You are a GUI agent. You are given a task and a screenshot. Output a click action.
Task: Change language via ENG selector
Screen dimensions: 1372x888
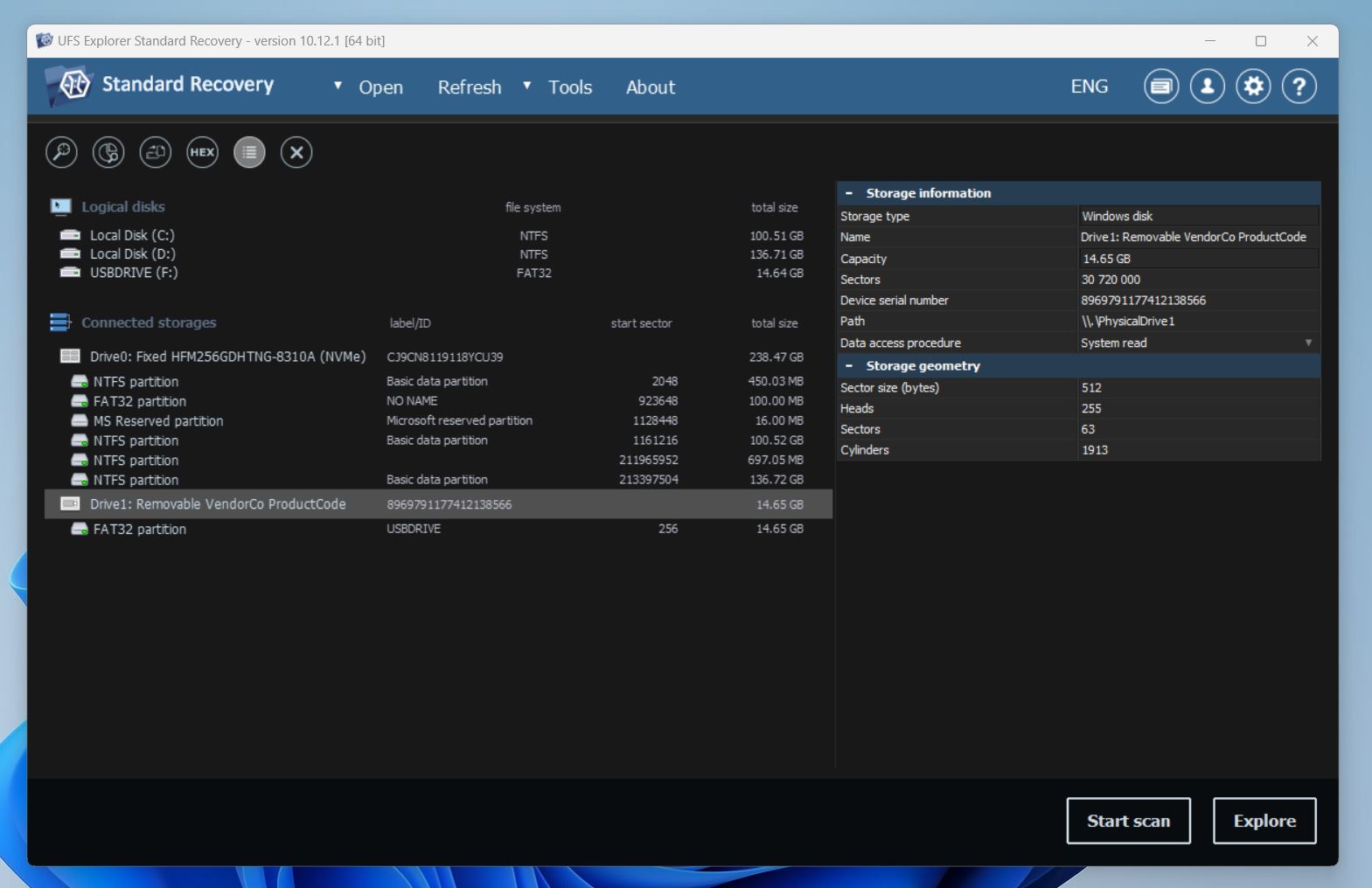(1090, 87)
